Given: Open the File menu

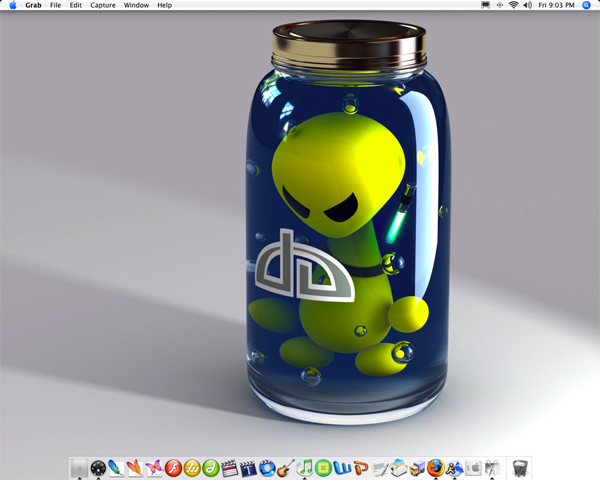Looking at the screenshot, I should (x=55, y=5).
